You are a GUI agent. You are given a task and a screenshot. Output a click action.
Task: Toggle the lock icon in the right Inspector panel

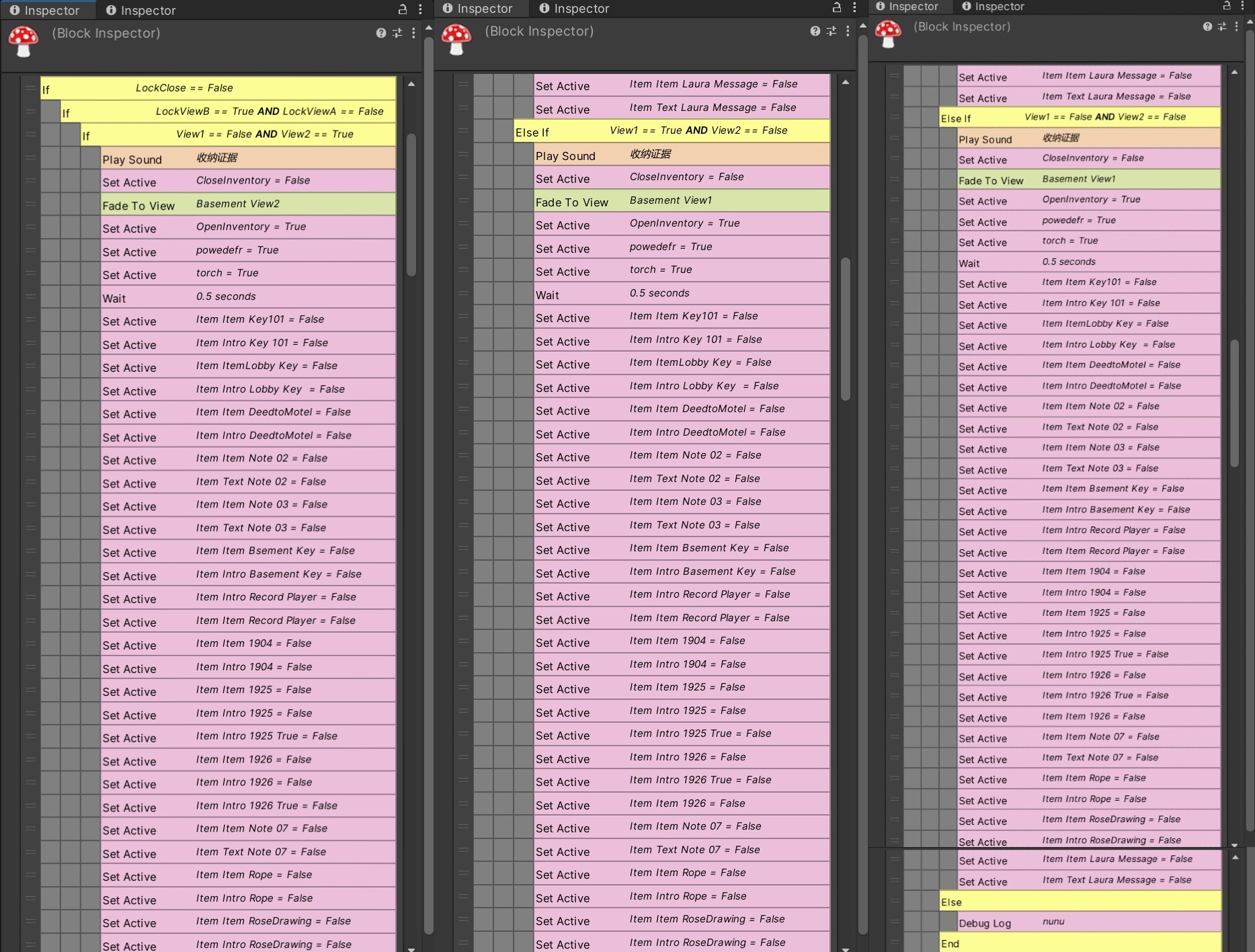(1227, 5)
